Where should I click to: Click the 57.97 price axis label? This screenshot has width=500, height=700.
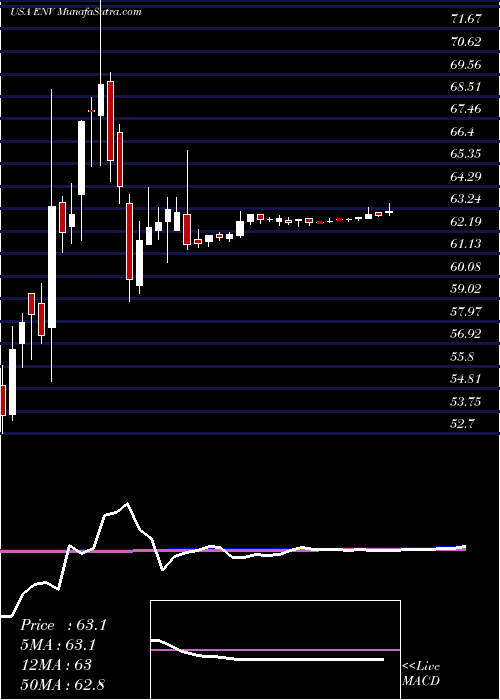pyautogui.click(x=466, y=311)
